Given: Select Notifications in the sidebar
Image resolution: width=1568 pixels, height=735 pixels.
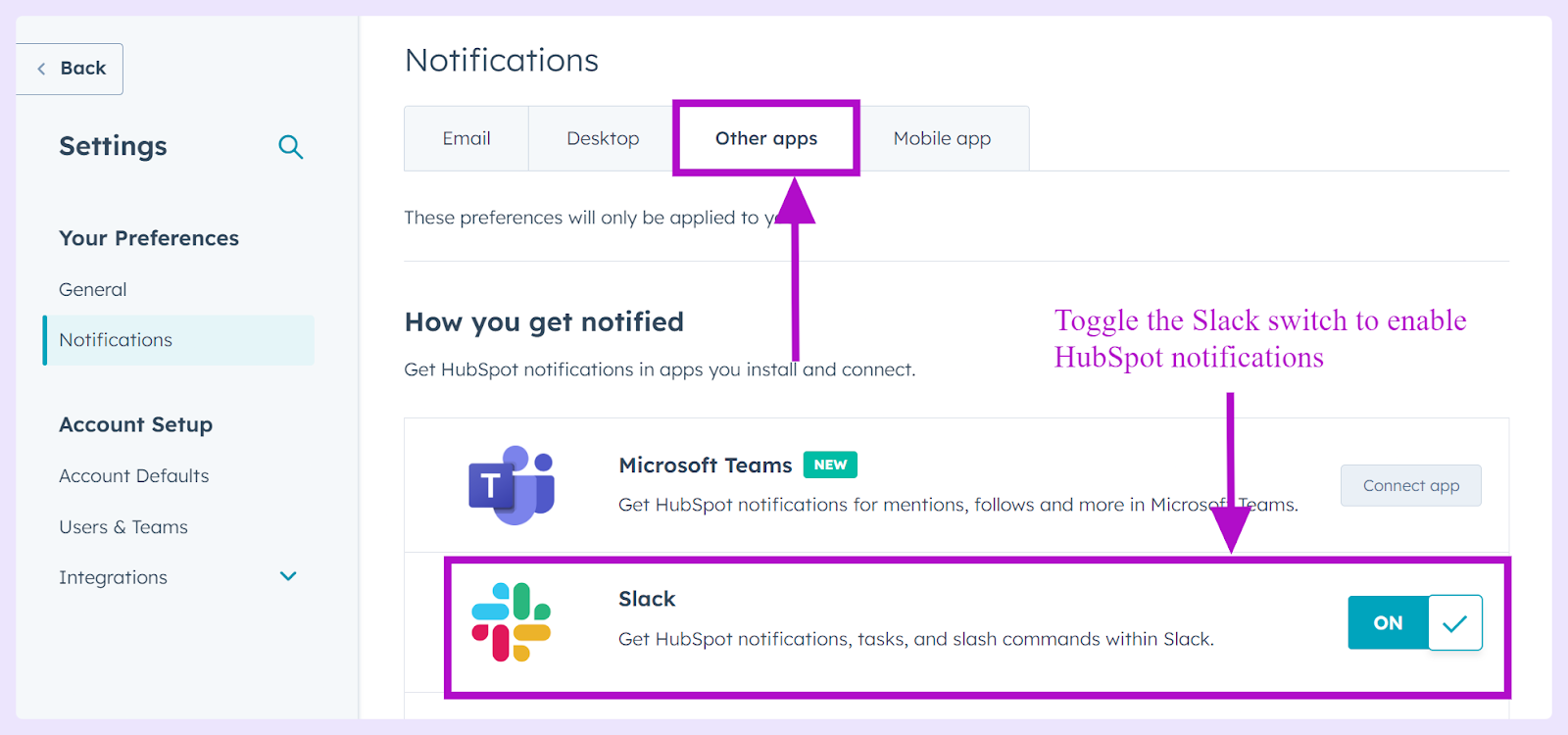Looking at the screenshot, I should pyautogui.click(x=179, y=340).
